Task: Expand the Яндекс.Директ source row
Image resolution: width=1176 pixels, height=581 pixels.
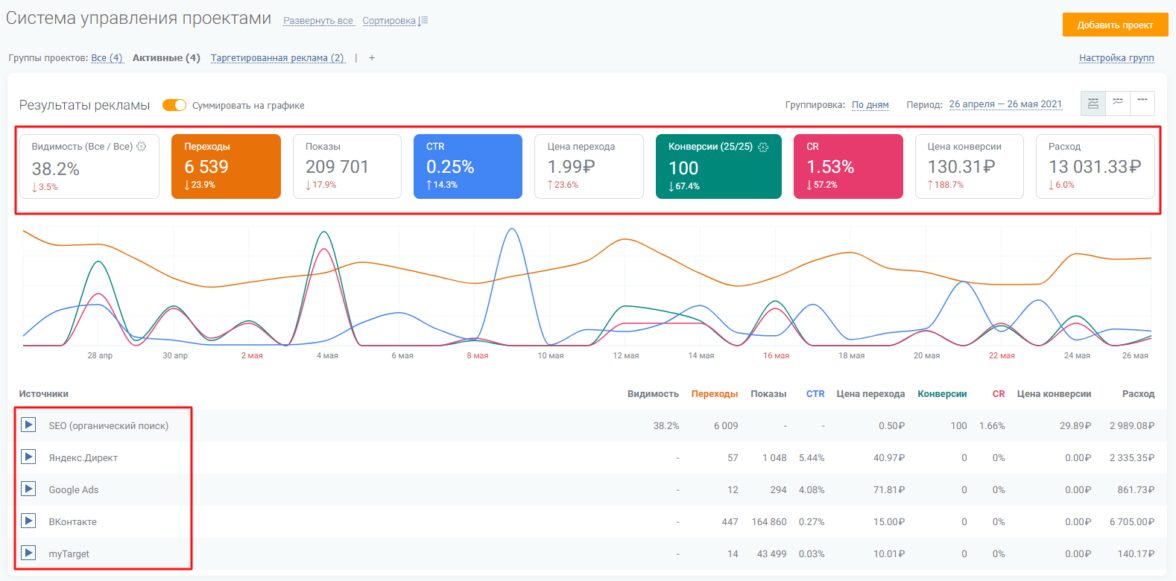Action: click(29, 457)
